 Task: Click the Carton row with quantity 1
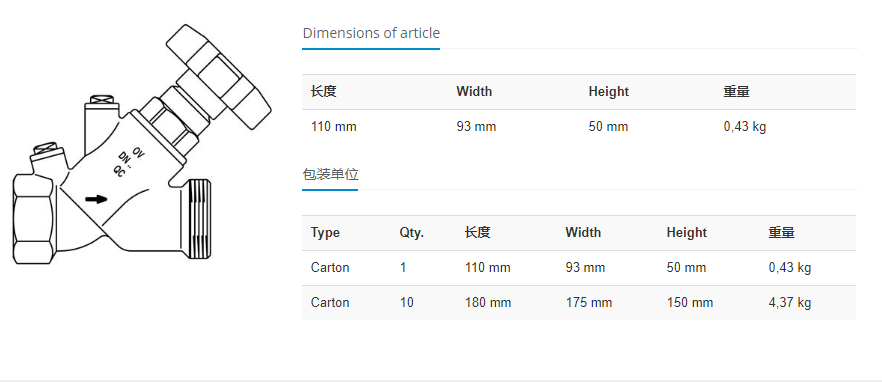579,268
